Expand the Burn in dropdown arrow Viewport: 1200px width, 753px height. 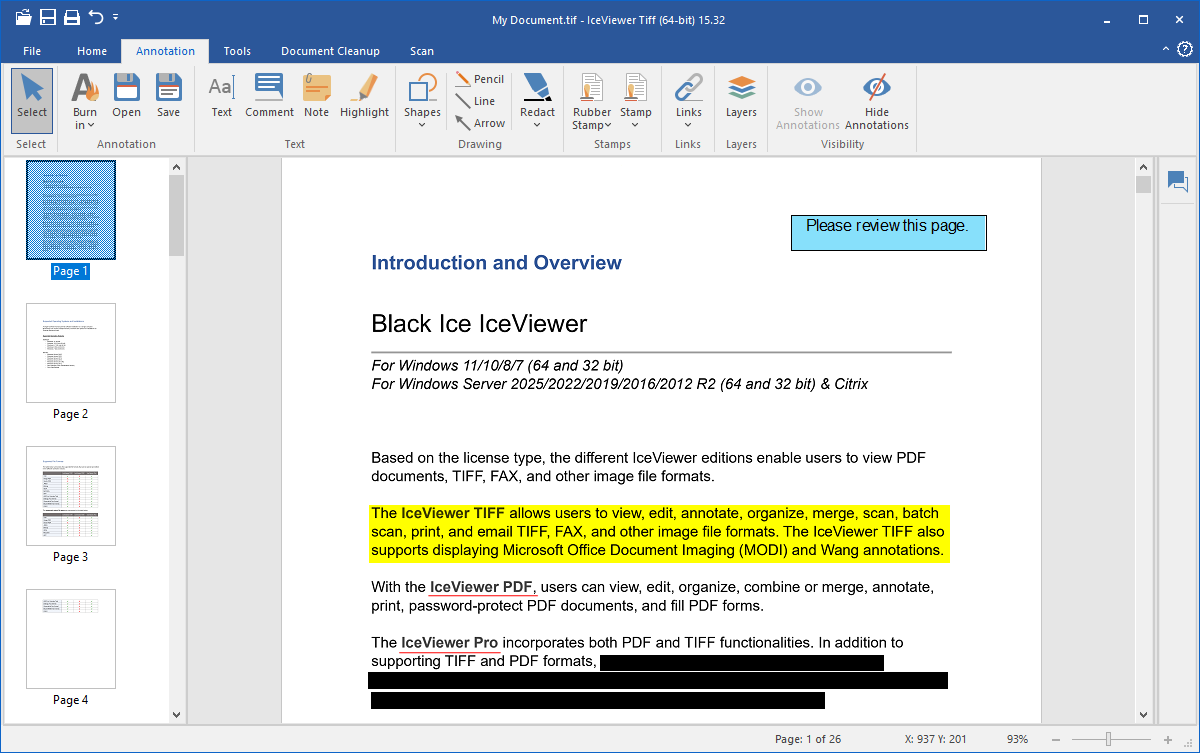click(90, 126)
